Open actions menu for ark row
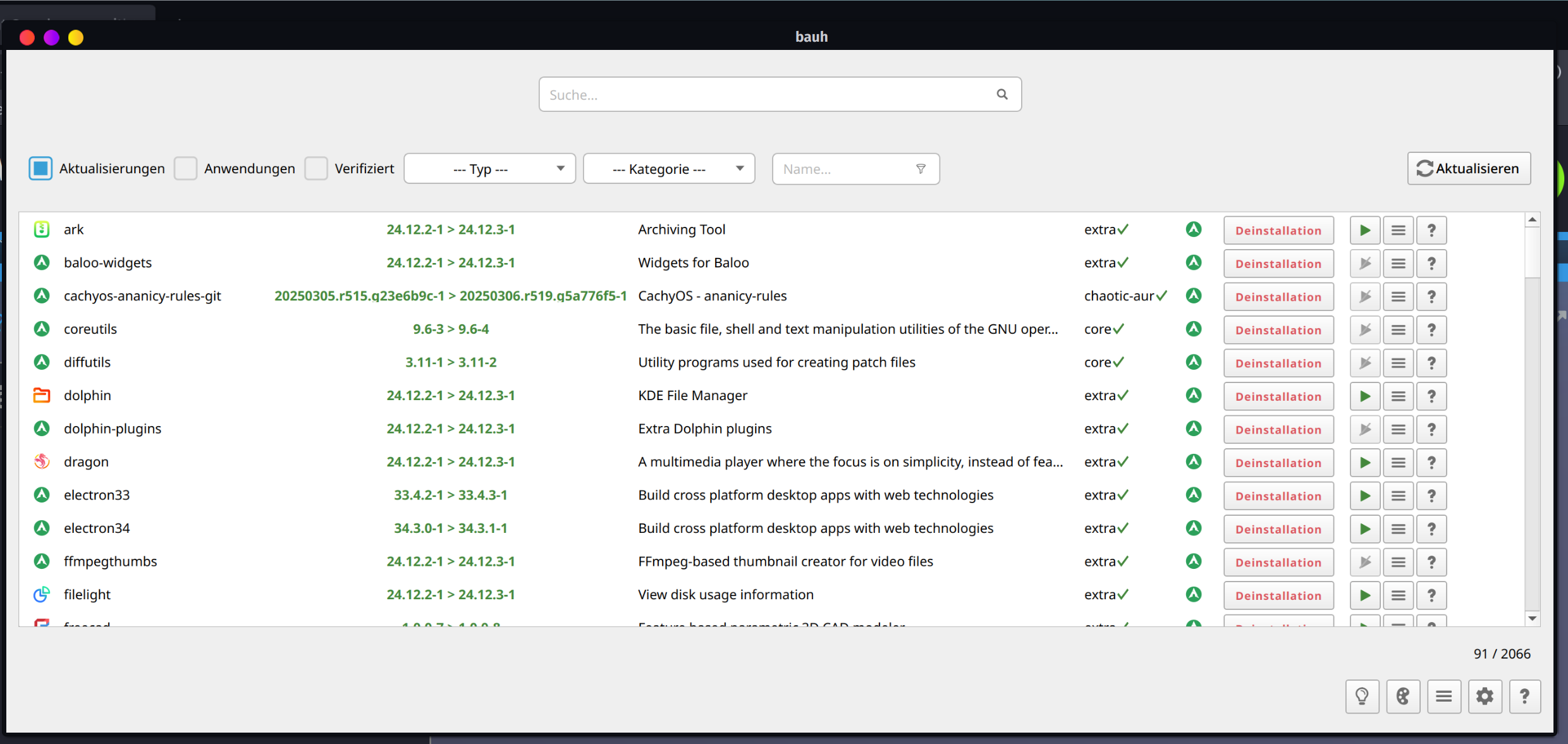The height and width of the screenshot is (744, 1568). click(1399, 231)
